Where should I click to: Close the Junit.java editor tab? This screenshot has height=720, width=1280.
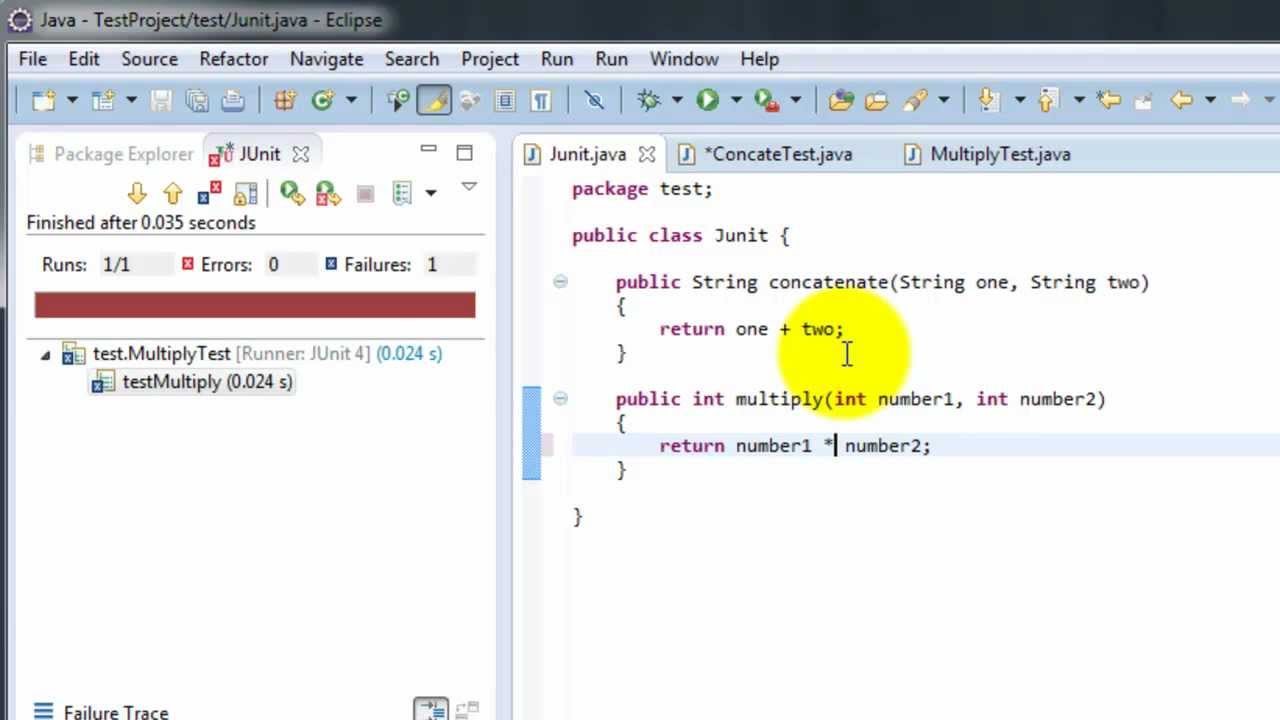647,154
